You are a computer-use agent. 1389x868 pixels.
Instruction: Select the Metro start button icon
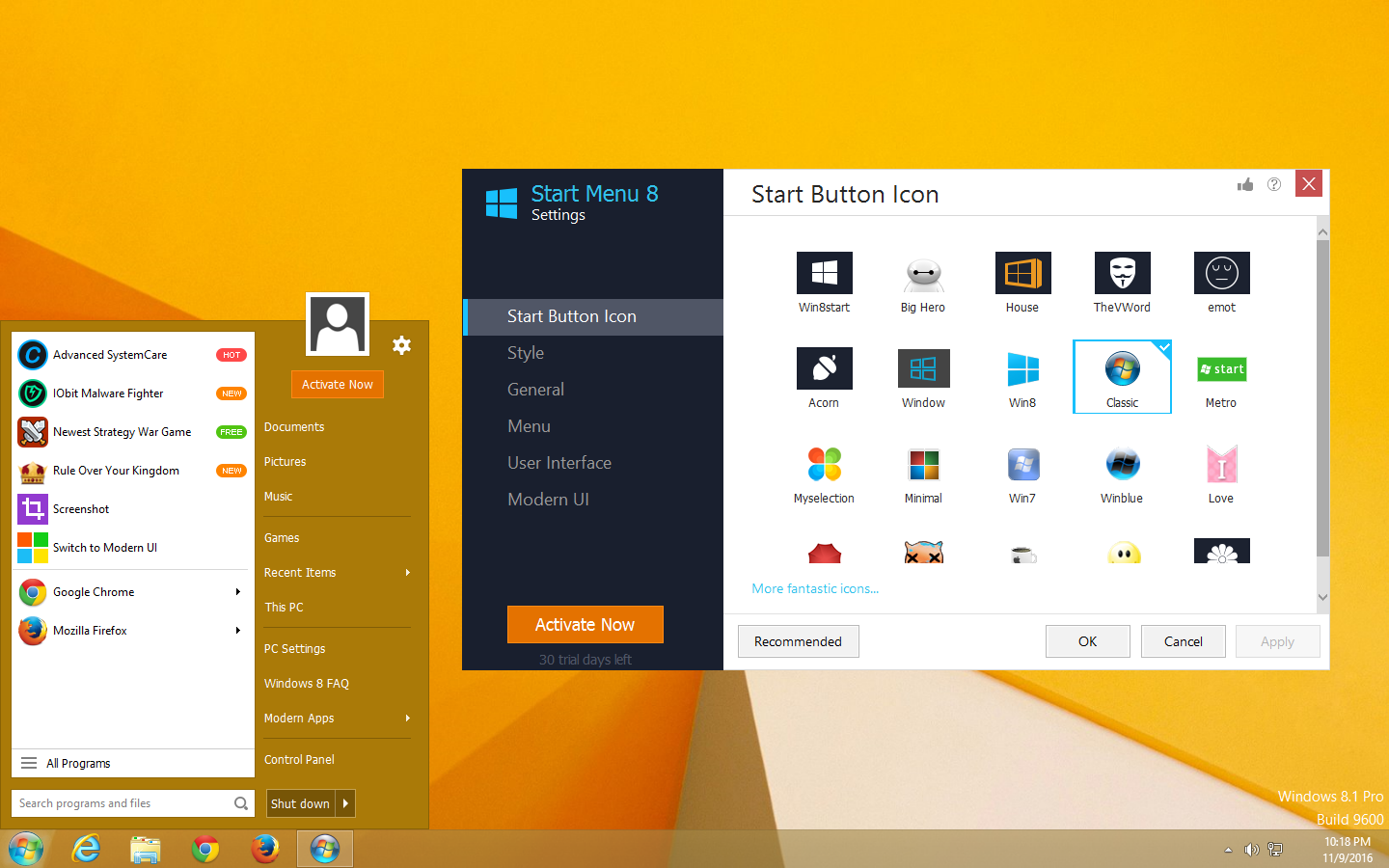pos(1221,368)
